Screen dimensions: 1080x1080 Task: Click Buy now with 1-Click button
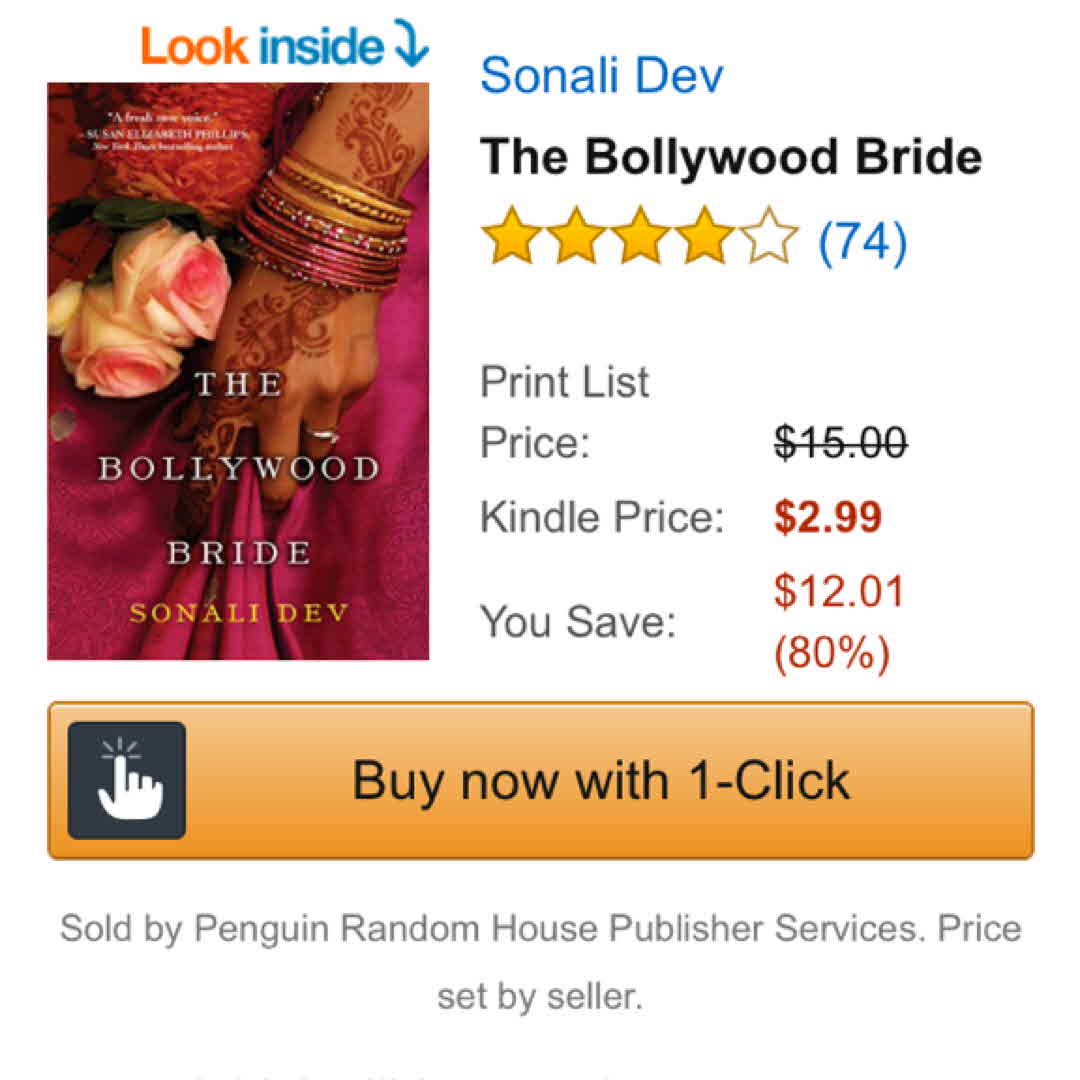(541, 780)
